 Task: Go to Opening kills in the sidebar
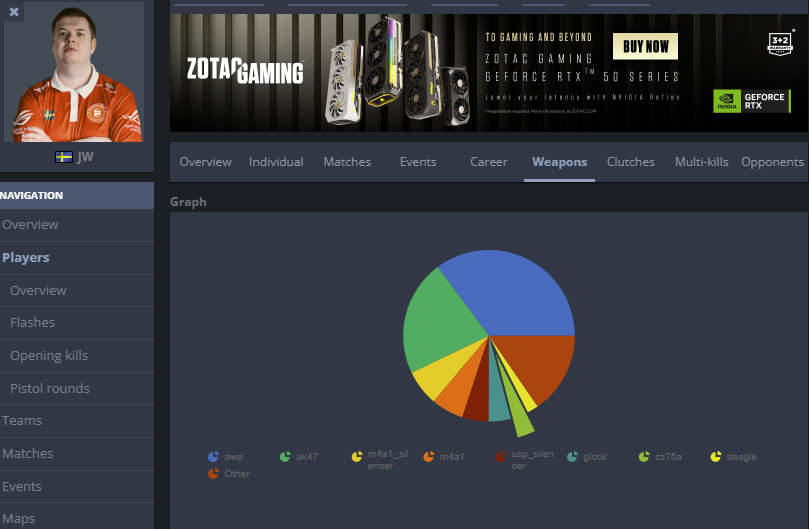pos(77,356)
